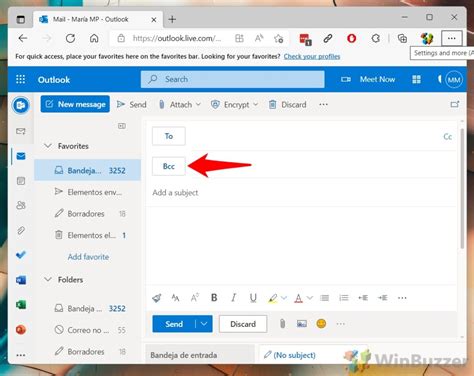Viewport: 474px width, 376px height.
Task: Click the format painter icon
Action: 157,298
